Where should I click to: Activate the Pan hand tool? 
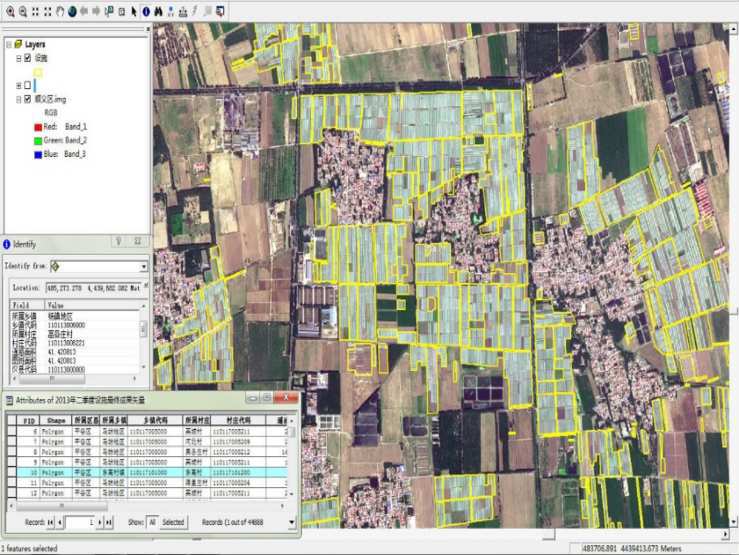pyautogui.click(x=60, y=11)
